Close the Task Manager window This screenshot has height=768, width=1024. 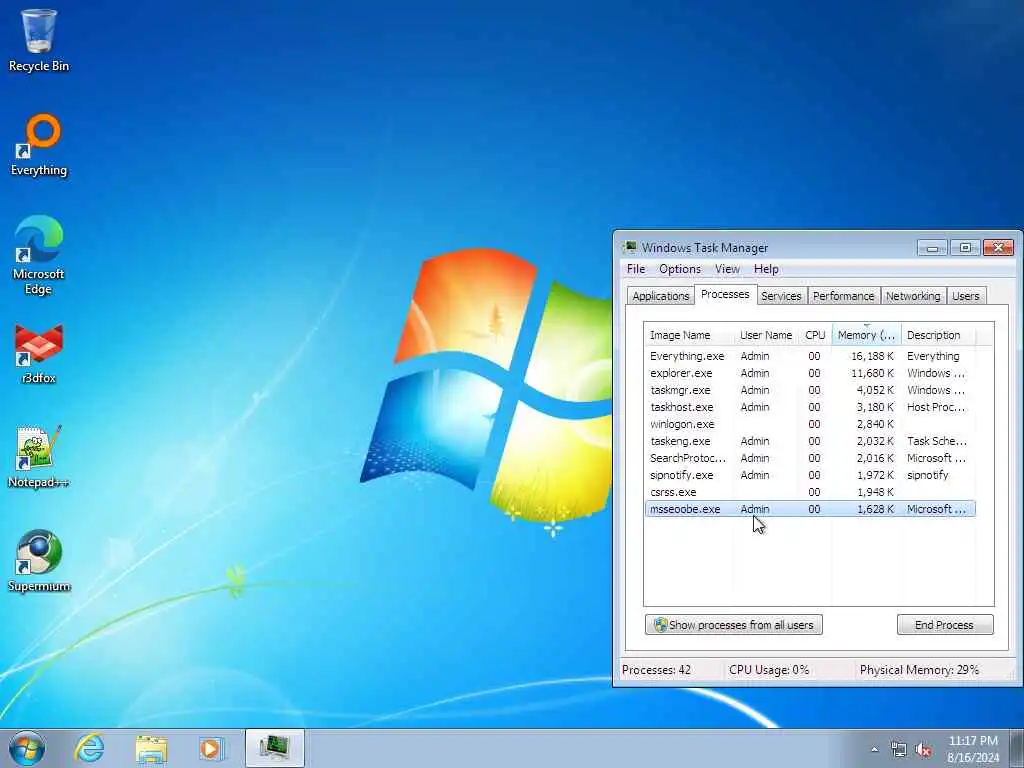999,248
